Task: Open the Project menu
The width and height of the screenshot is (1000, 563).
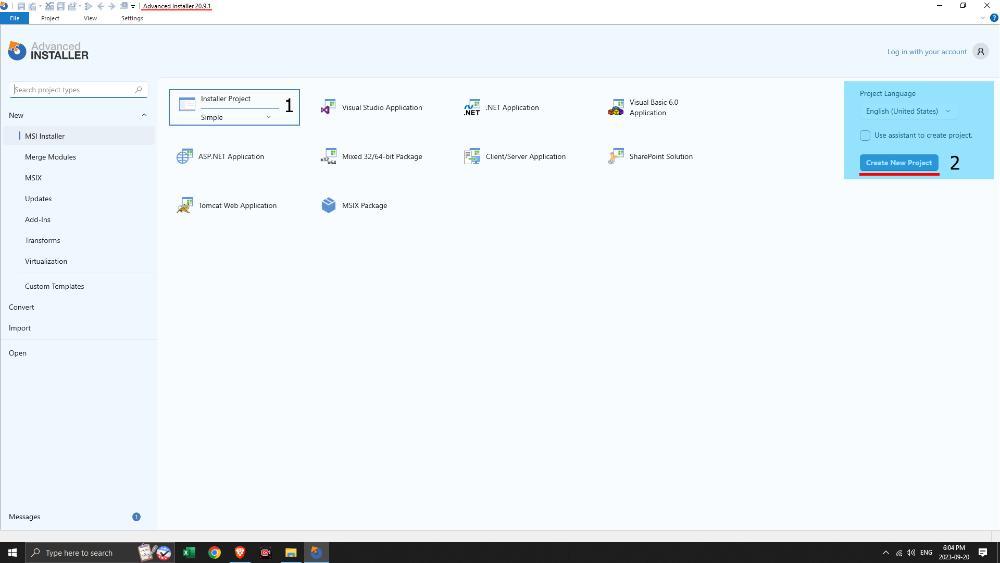Action: pyautogui.click(x=50, y=18)
